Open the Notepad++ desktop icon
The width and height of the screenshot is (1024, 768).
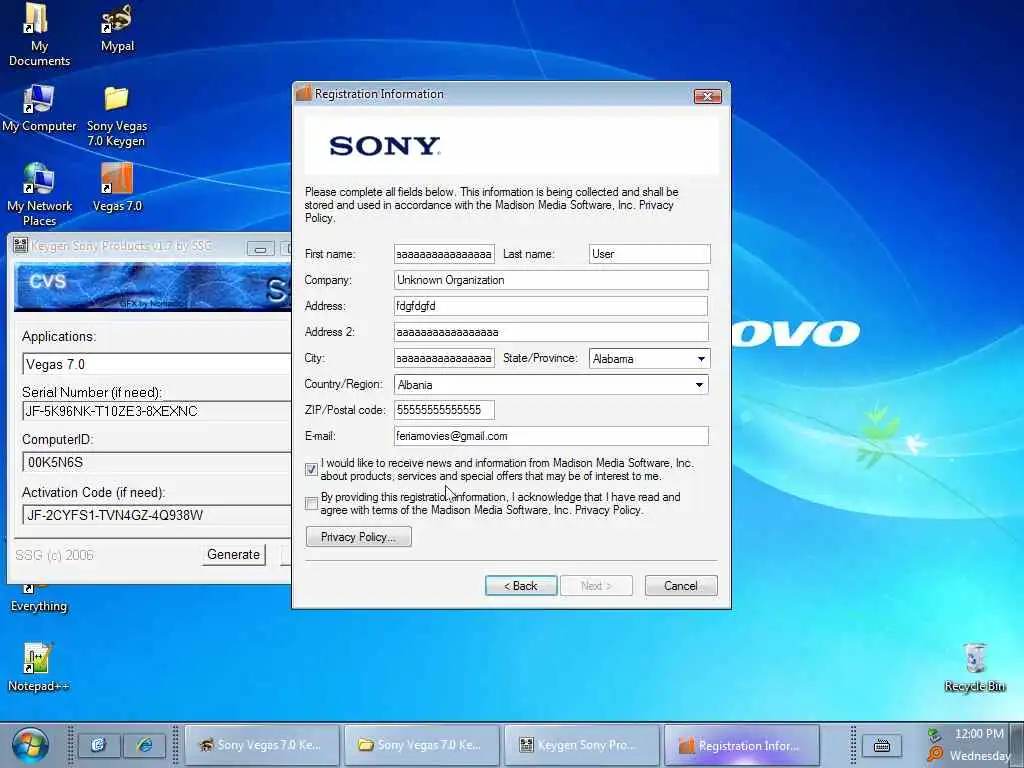38,667
